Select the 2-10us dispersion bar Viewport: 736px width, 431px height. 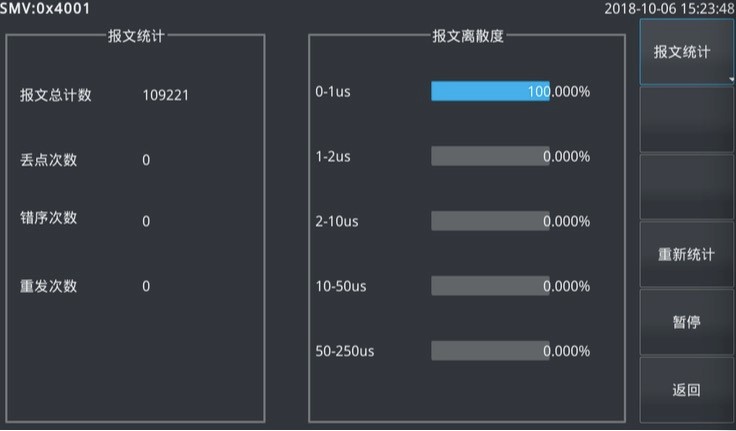pyautogui.click(x=490, y=221)
